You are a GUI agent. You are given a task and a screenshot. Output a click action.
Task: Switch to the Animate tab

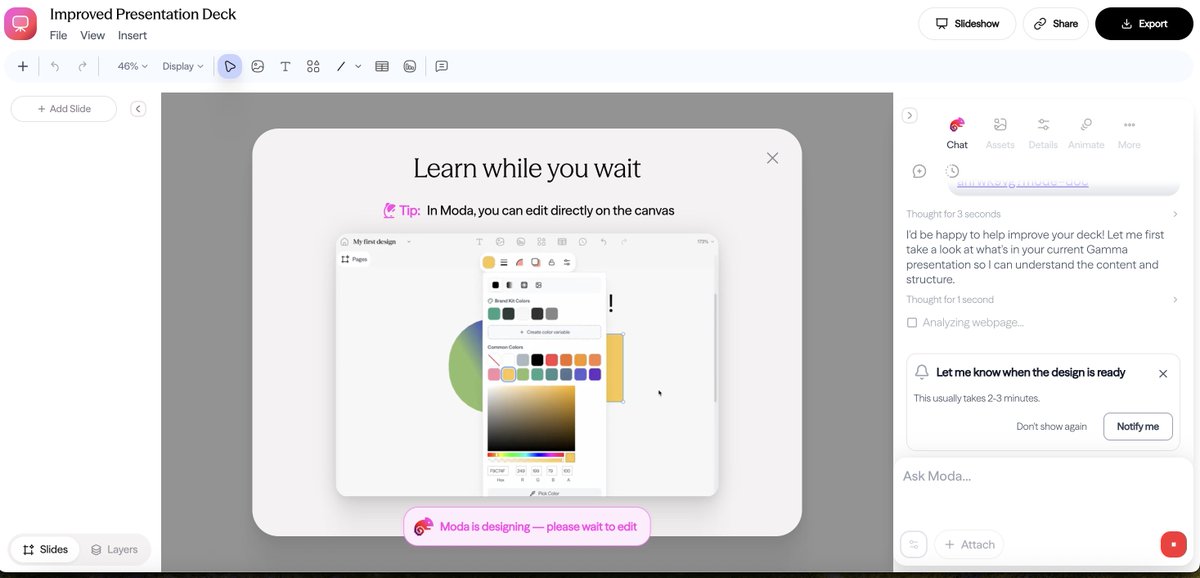tap(1086, 133)
